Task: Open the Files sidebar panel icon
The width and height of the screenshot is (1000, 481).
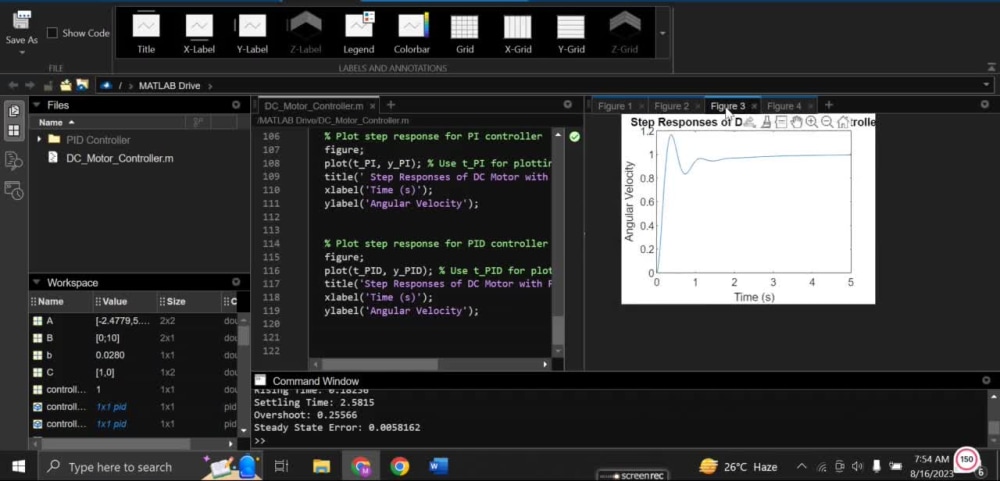Action: coord(13,111)
